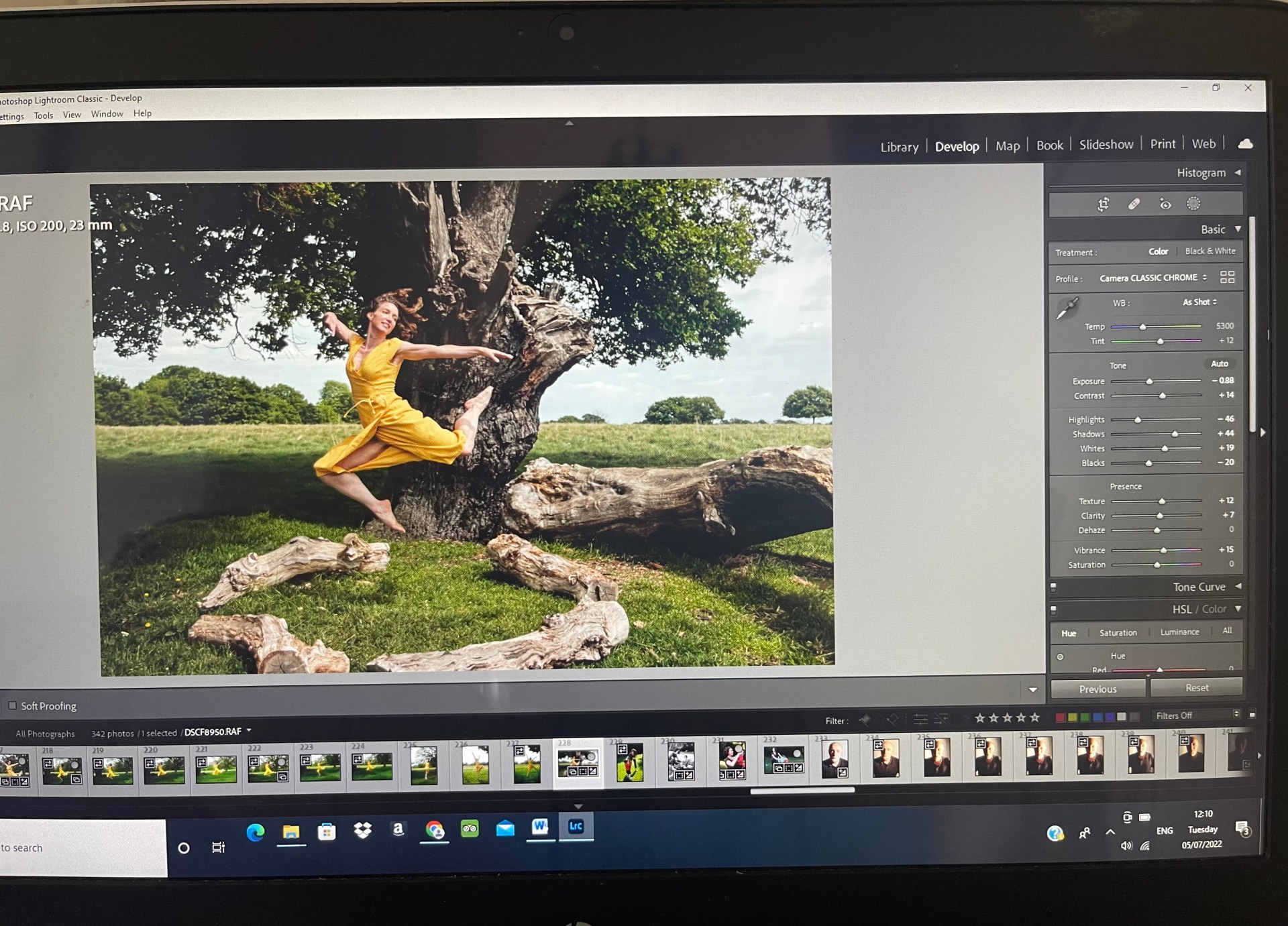This screenshot has width=1288, height=926.
Task: Activate the Red Eye Correction tool
Action: click(x=1165, y=205)
